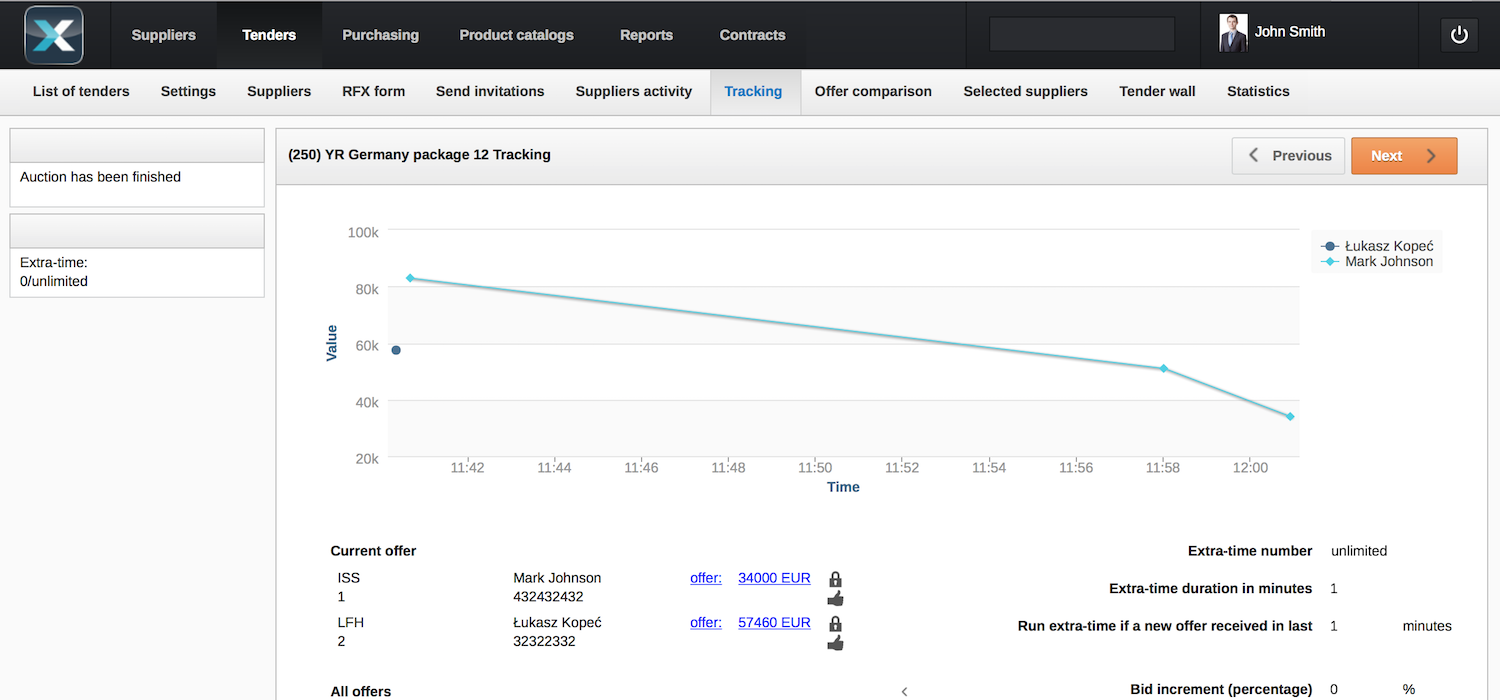
Task: Click thumbs-up icon for Mark Johnson's offer
Action: pyautogui.click(x=835, y=598)
